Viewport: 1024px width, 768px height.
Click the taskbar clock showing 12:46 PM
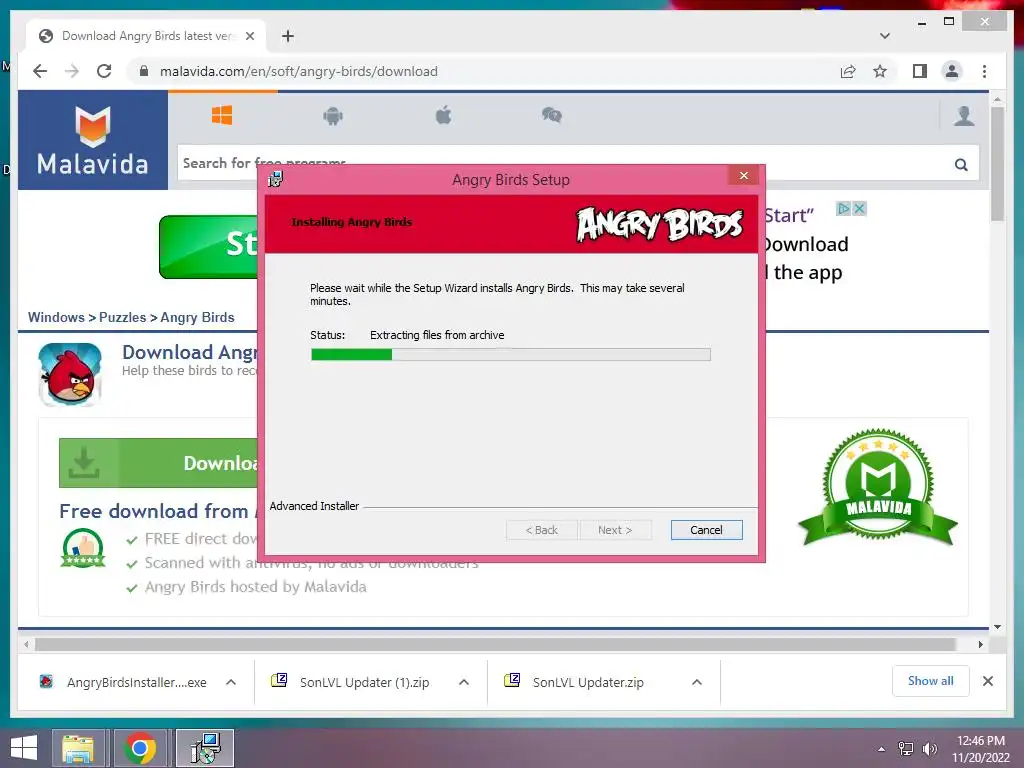click(980, 741)
